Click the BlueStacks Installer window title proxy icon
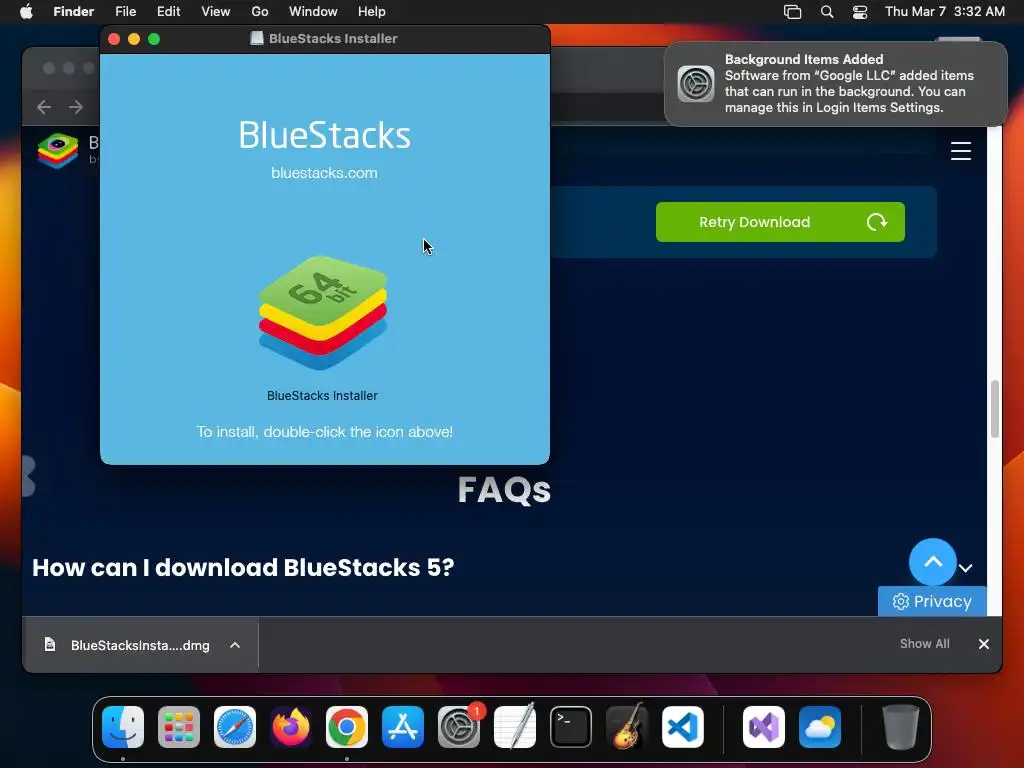 pos(257,39)
